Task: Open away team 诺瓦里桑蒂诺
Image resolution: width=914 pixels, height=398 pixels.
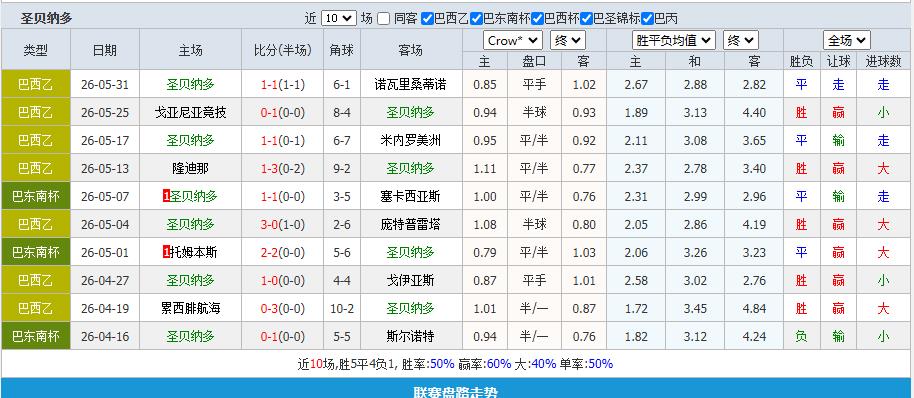Action: tap(411, 84)
